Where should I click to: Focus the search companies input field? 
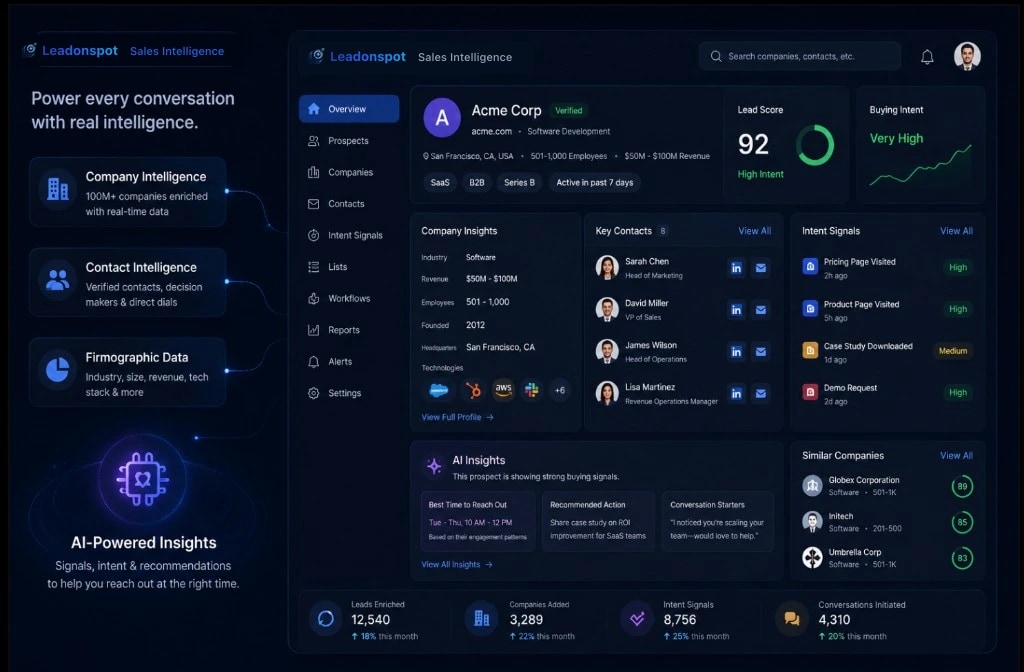coord(799,56)
